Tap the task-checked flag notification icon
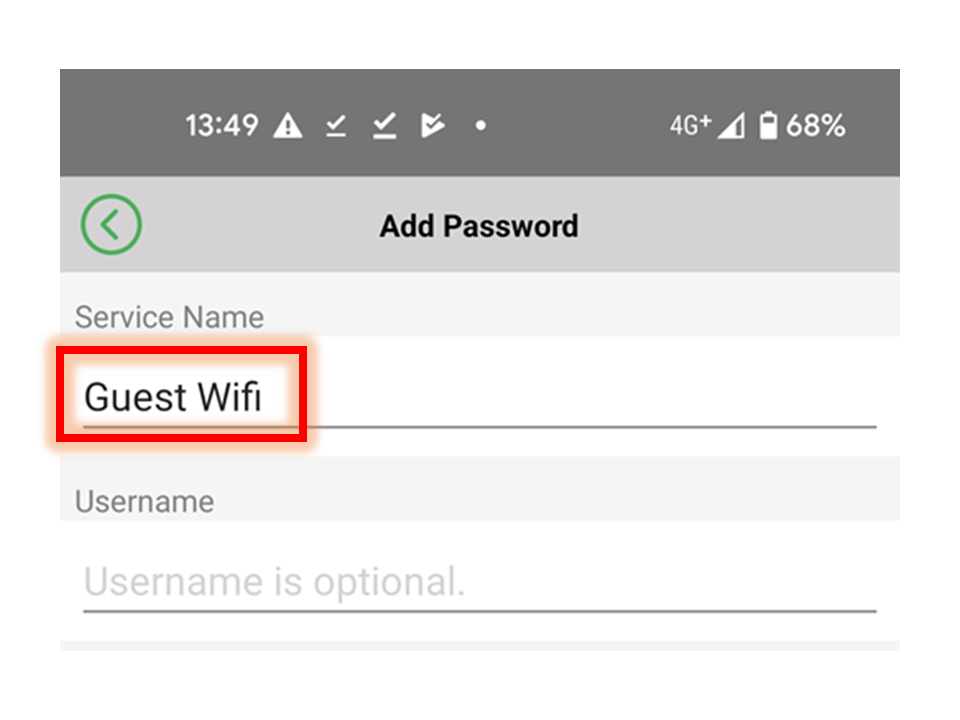960x720 pixels. (432, 126)
